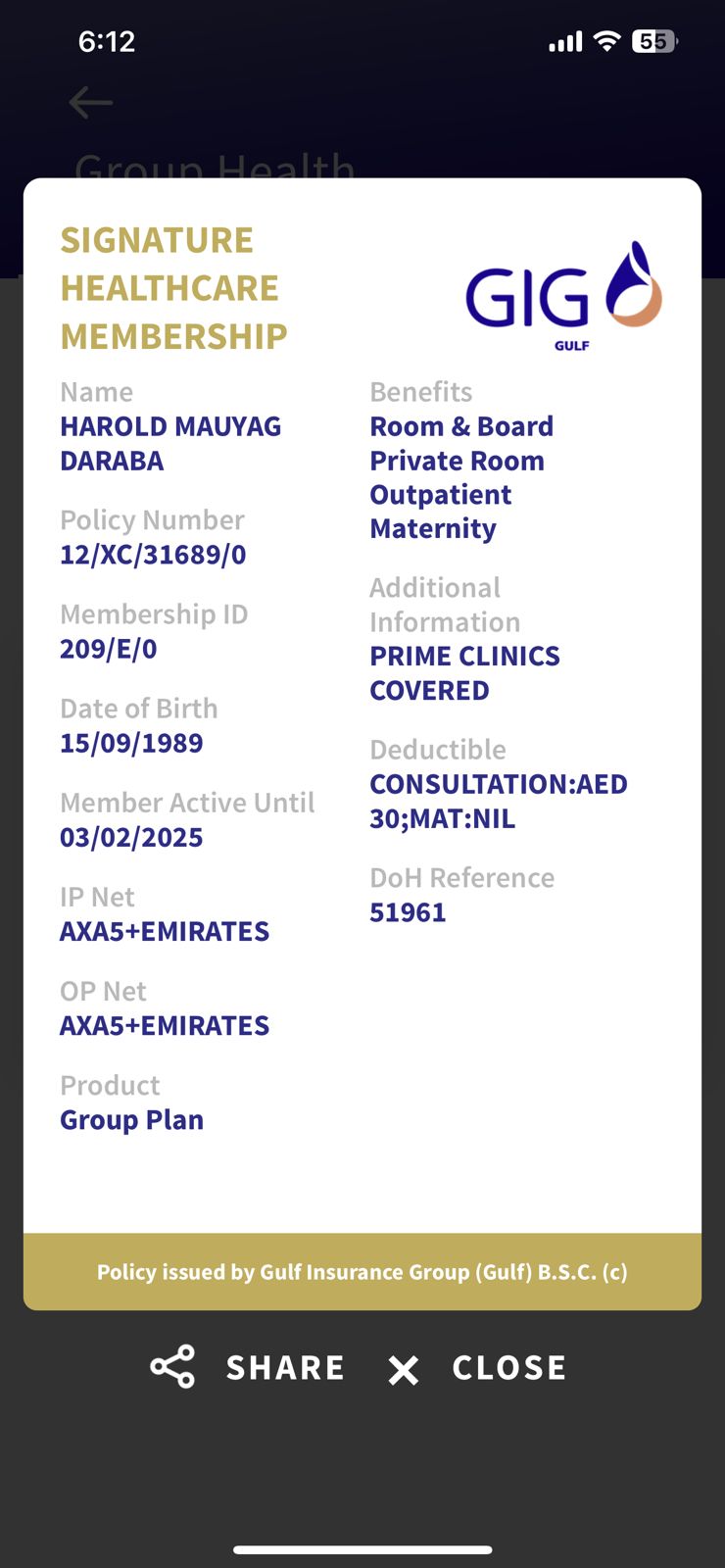Image resolution: width=725 pixels, height=1568 pixels.
Task: Tap the date of birth 15/09/1989
Action: [131, 743]
